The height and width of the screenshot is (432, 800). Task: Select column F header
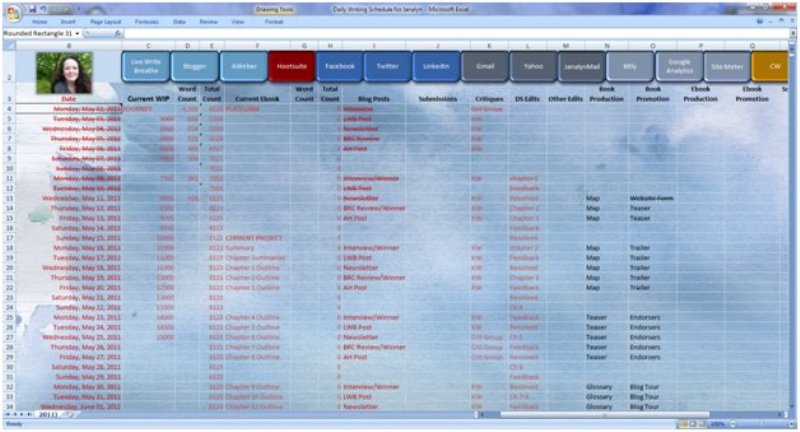[257, 46]
